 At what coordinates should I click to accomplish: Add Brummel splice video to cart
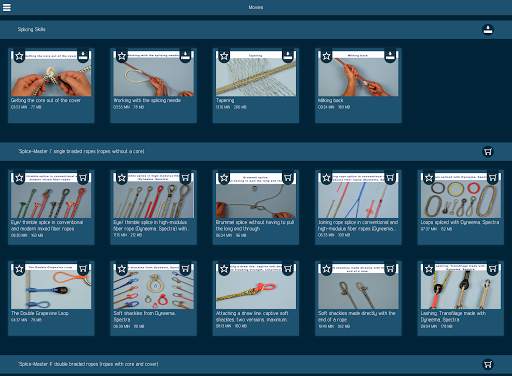(x=288, y=178)
